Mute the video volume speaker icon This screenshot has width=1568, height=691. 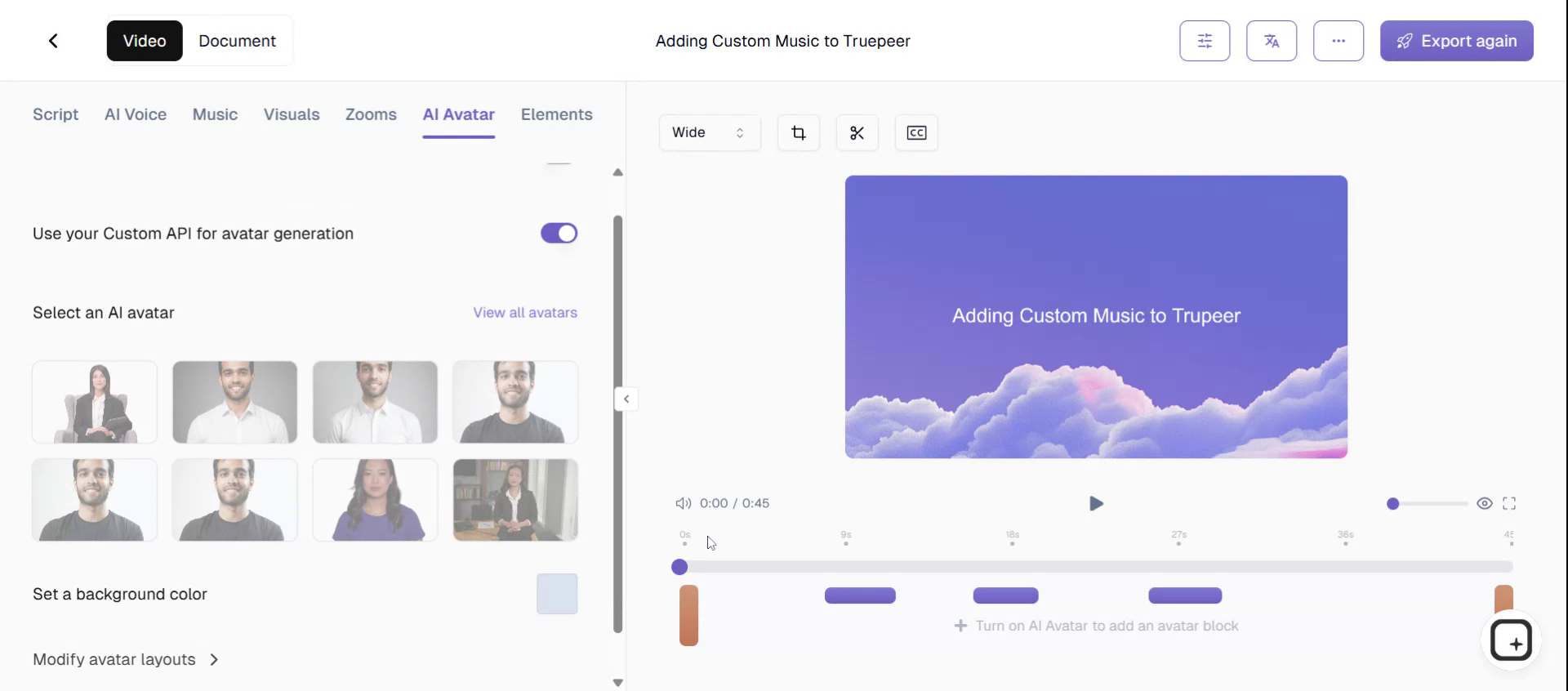683,503
